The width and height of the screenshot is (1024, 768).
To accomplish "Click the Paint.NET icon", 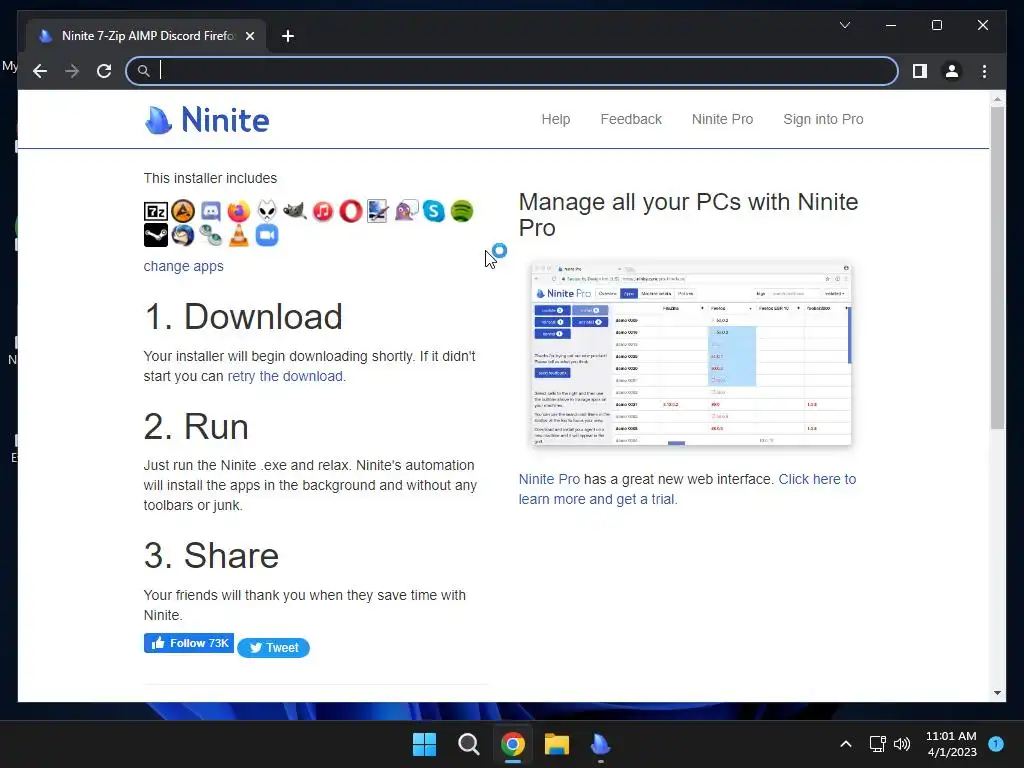I will coord(378,211).
